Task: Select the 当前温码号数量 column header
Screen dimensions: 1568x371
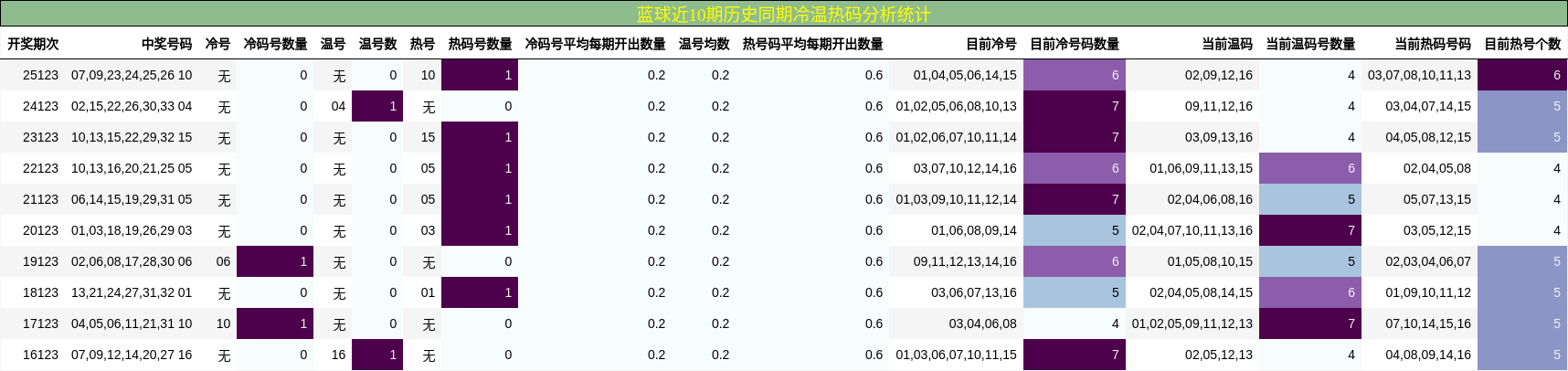Action: [x=1310, y=44]
